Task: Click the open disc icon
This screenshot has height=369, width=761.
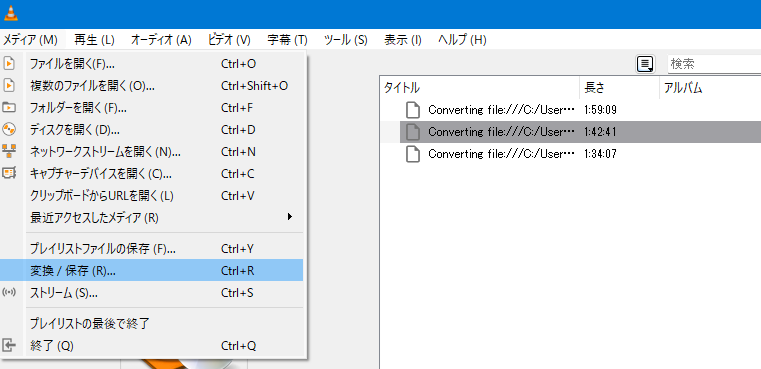Action: coord(9,130)
